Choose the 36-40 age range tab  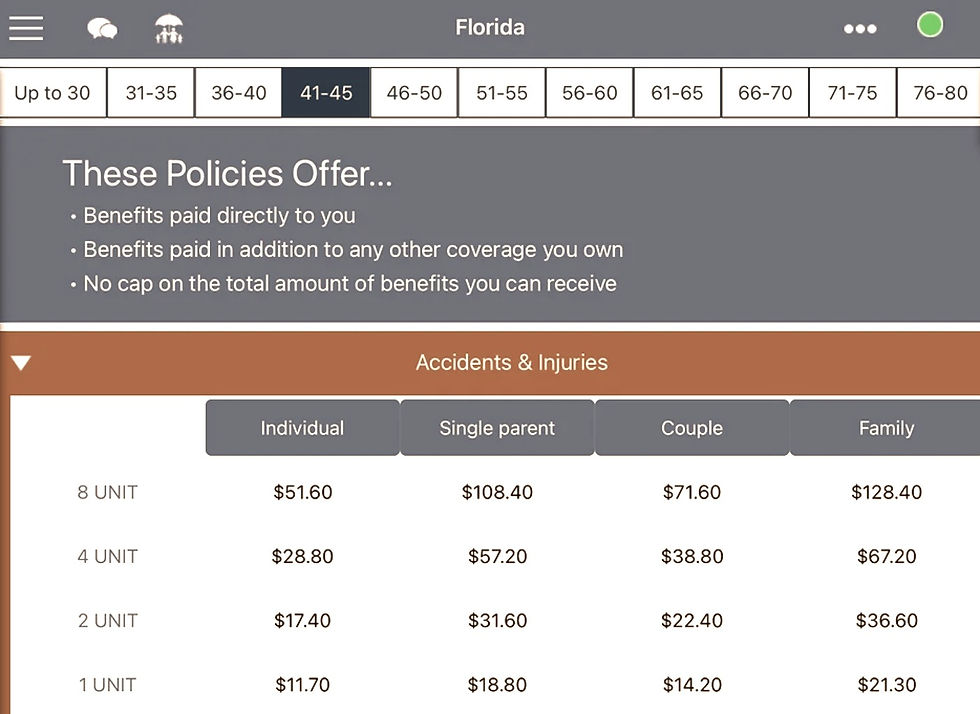coord(239,93)
